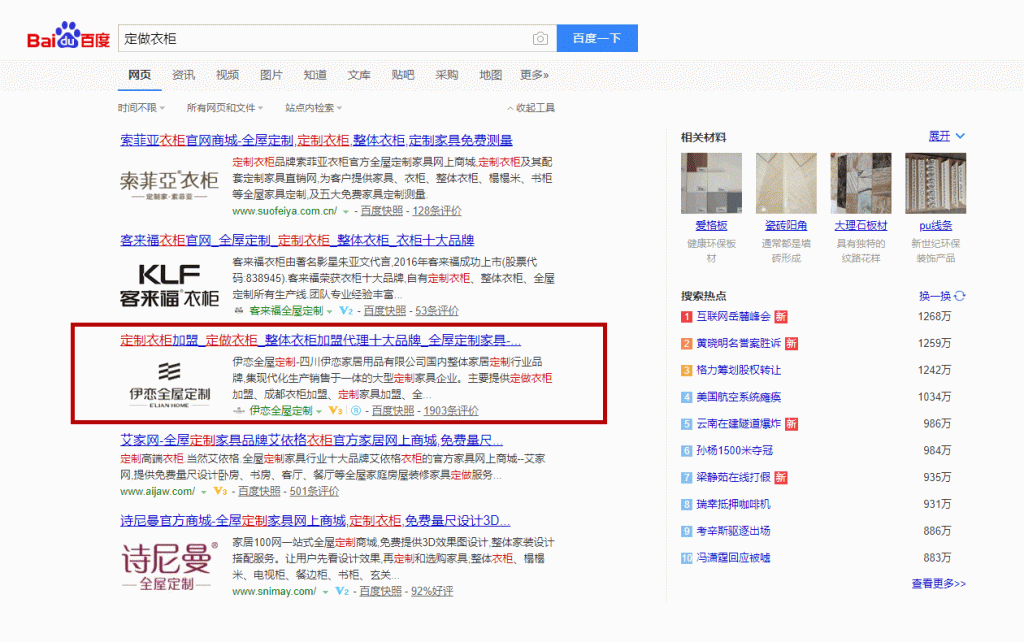Open hot search 孙杨1500米夺冠
The image size is (1024, 642).
(x=735, y=451)
